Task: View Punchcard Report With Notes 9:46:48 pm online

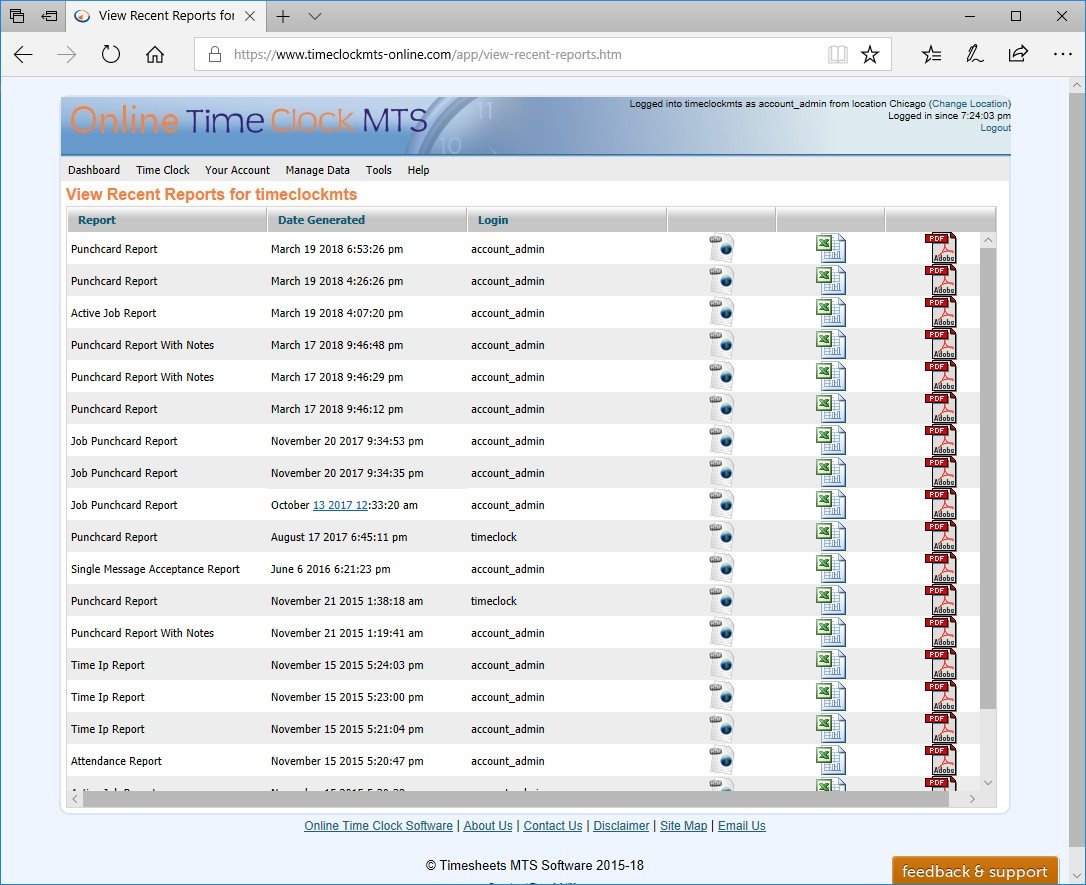Action: [x=722, y=344]
